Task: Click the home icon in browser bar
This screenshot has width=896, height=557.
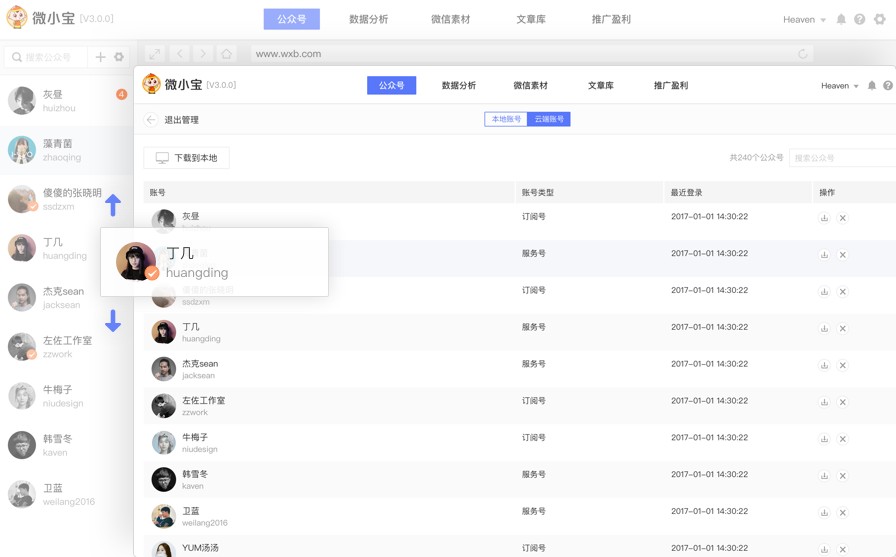Action: tap(226, 54)
